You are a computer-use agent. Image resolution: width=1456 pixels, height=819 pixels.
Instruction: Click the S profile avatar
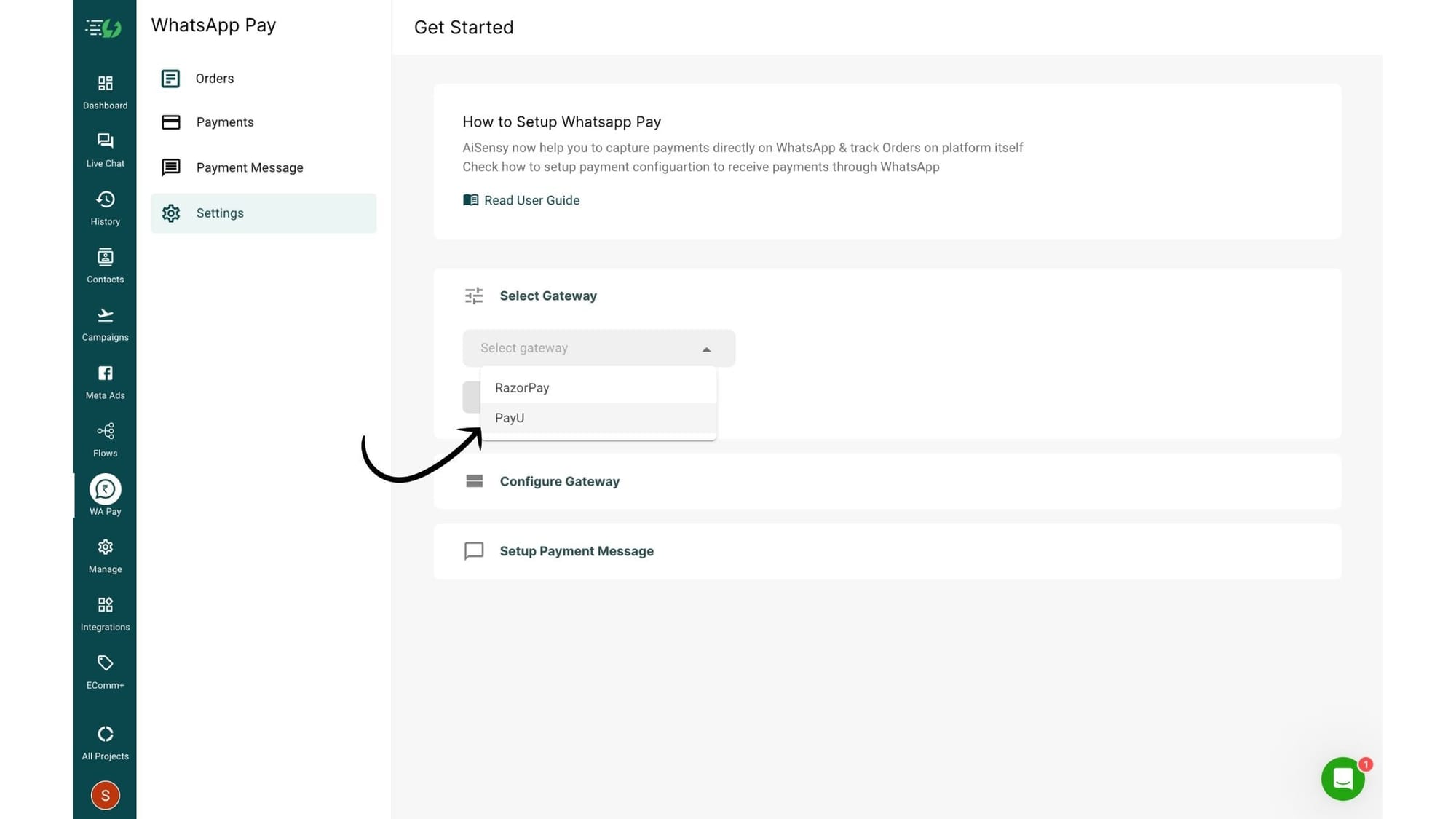(105, 795)
